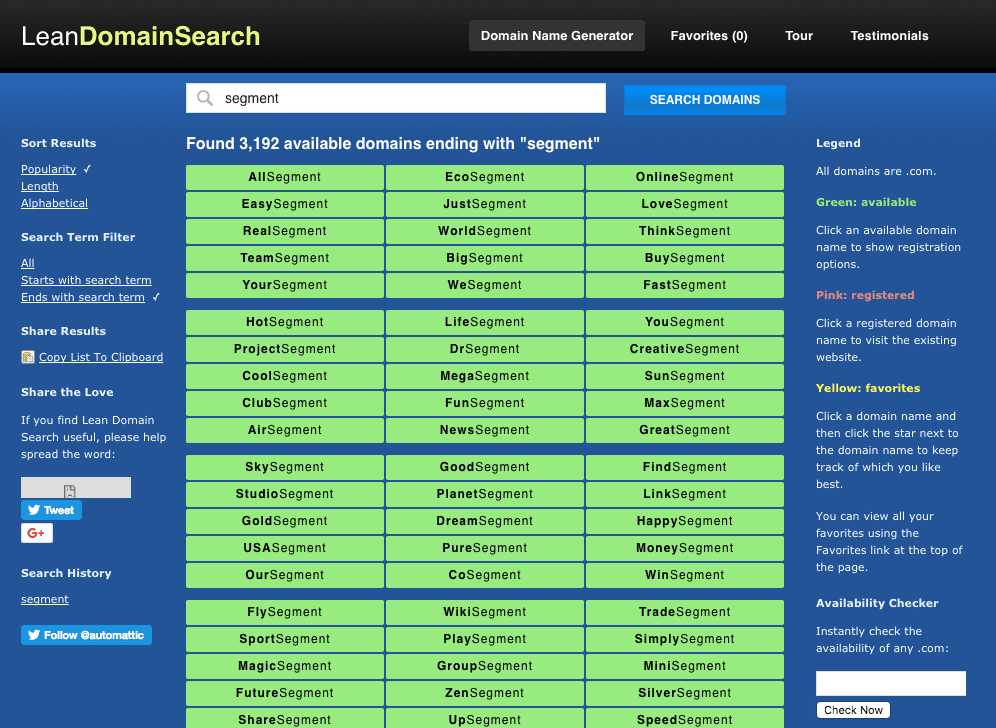Click the Google Plus share button

coord(37,533)
